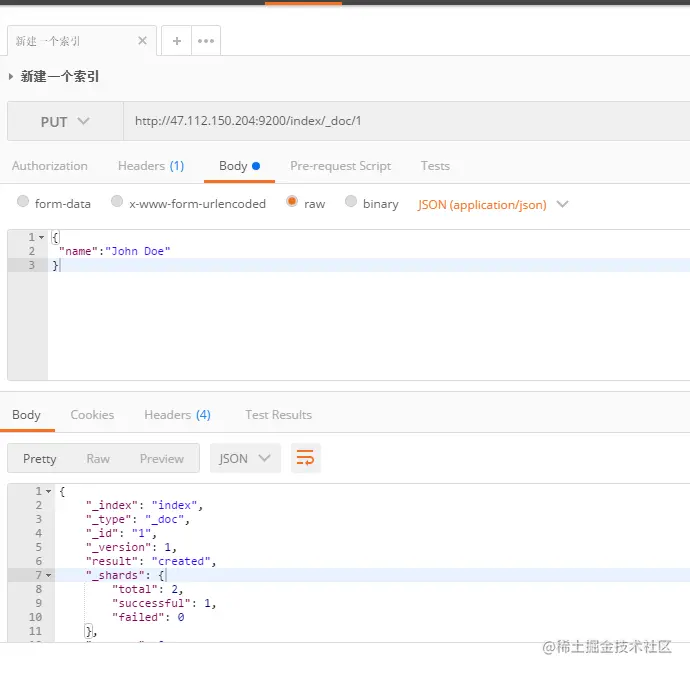Switch to the Preview response view
The width and height of the screenshot is (690, 673).
(x=161, y=459)
